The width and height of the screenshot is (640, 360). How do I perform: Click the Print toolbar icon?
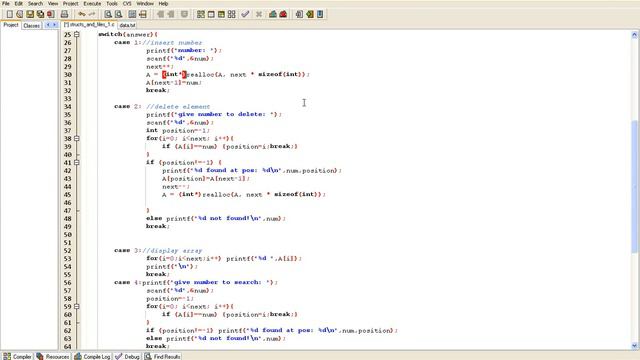pos(64,14)
